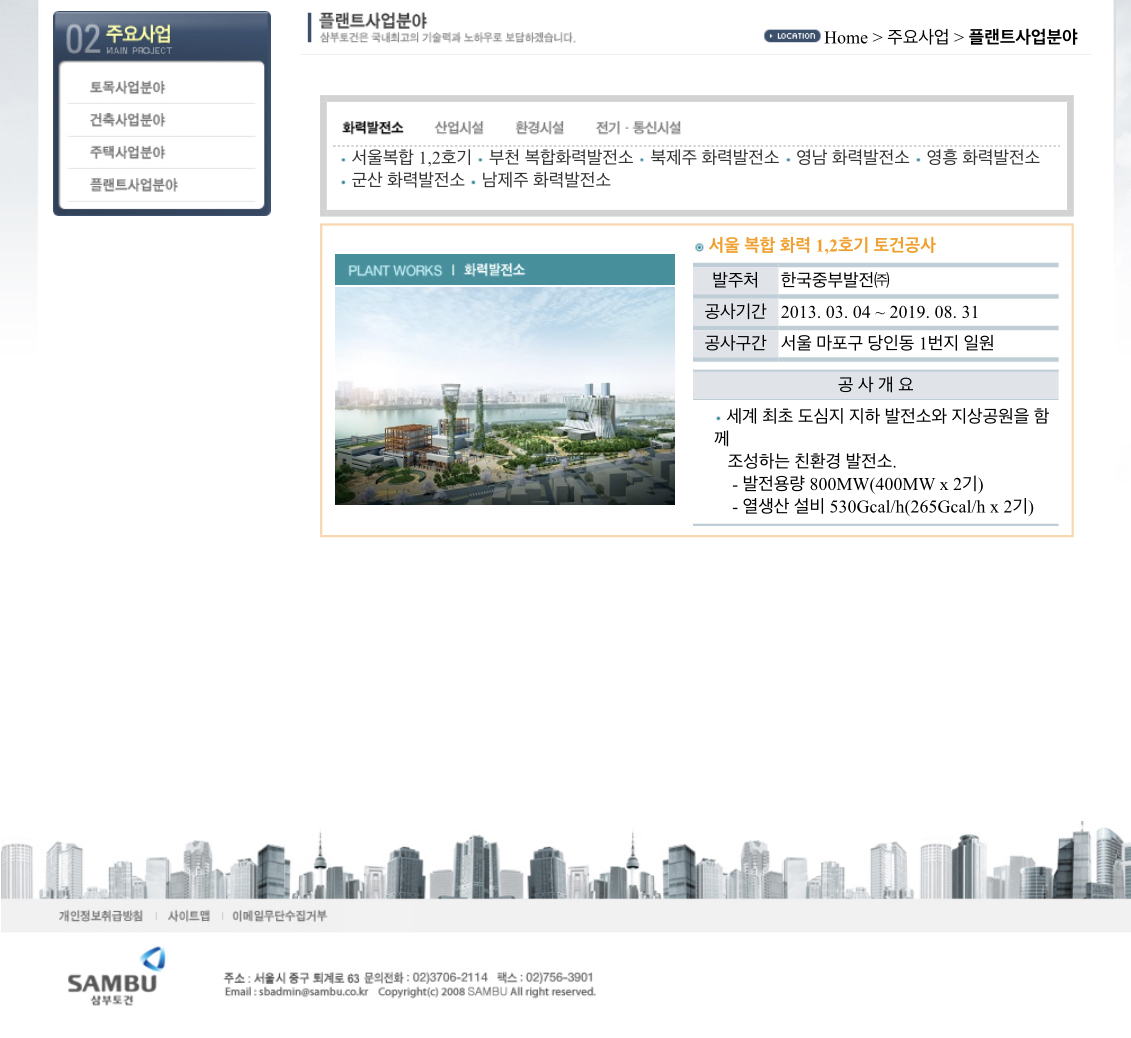
Task: Open 부천 복합화력발전소 project link
Action: [560, 157]
